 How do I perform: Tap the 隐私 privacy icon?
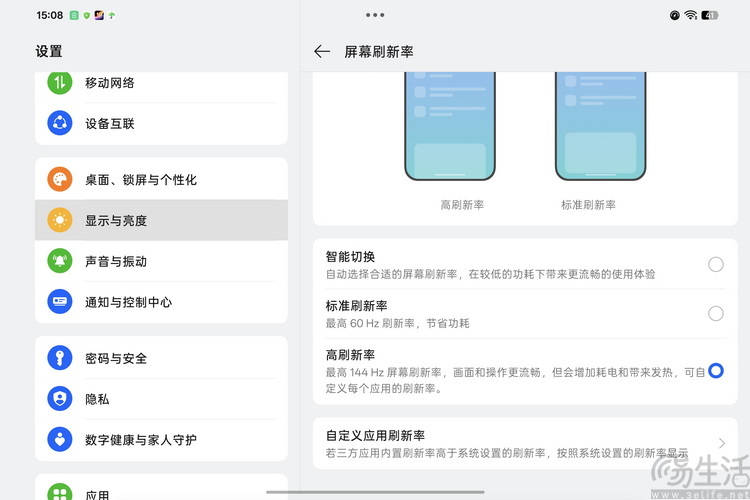(60, 398)
